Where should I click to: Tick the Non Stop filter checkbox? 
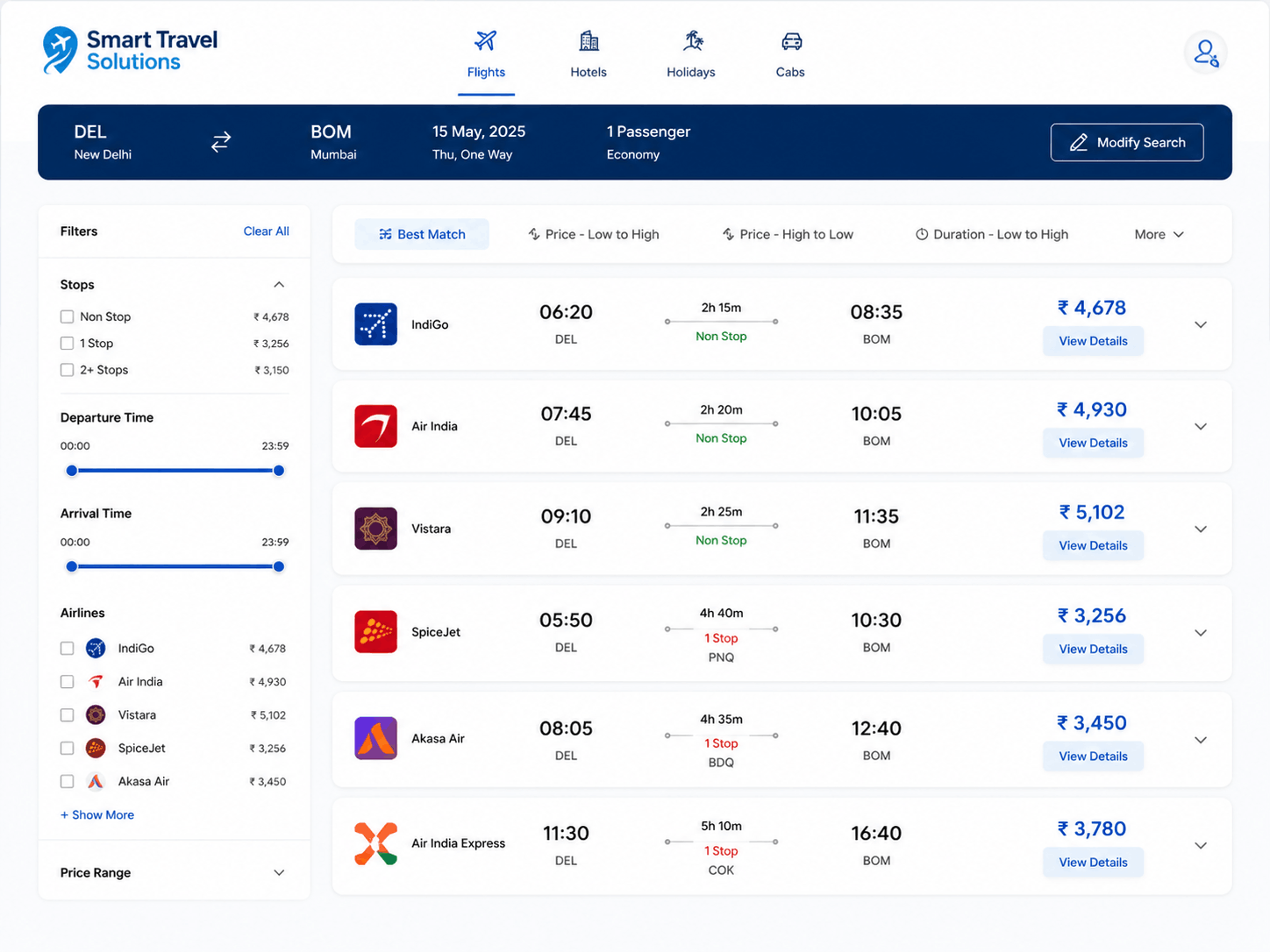click(x=67, y=316)
